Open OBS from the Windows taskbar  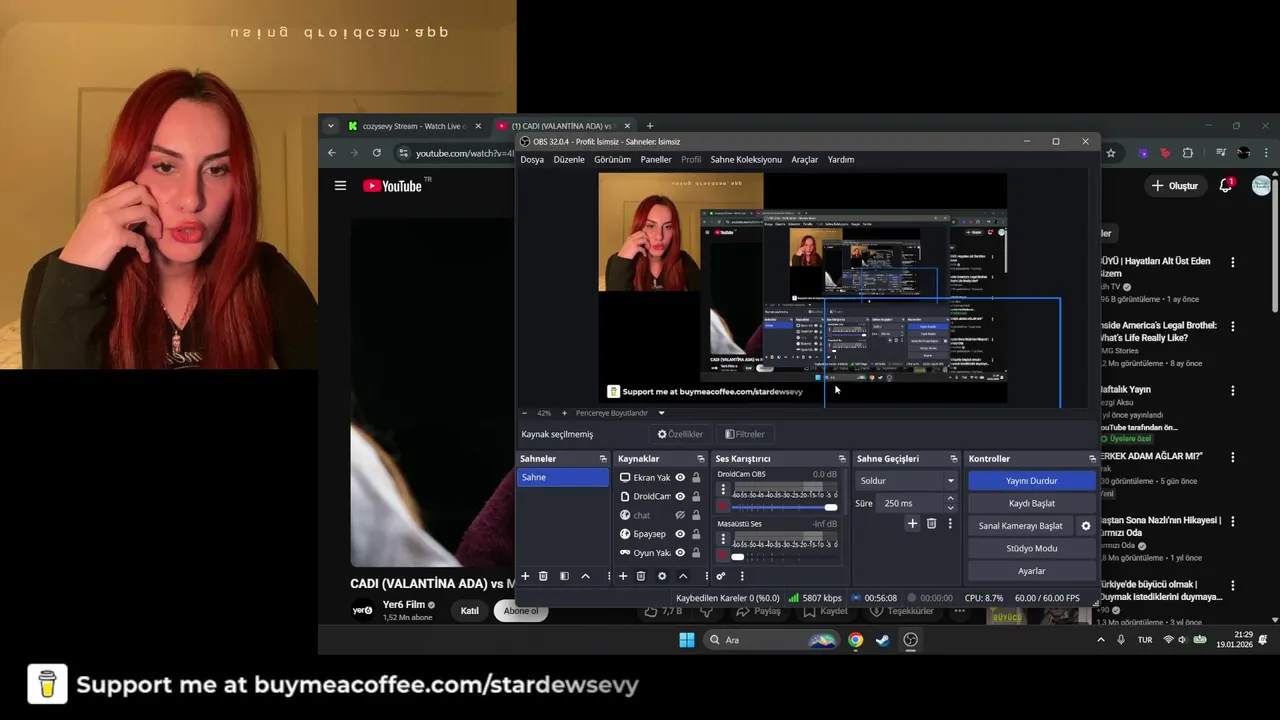910,640
